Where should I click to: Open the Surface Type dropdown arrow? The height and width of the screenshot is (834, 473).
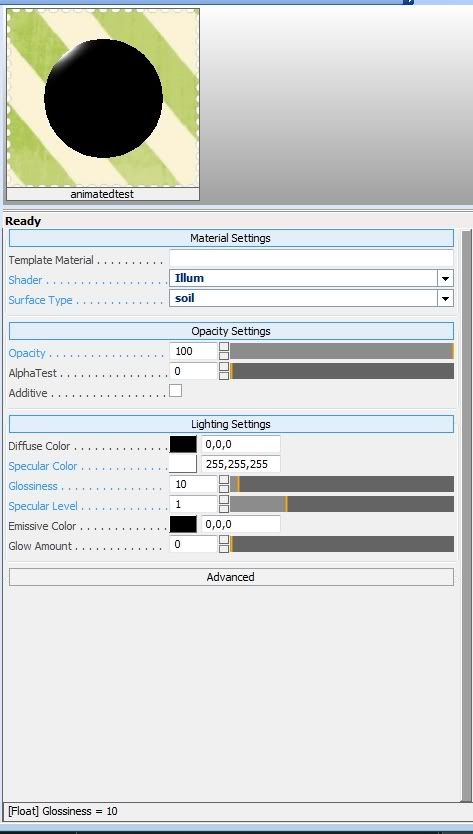tap(445, 298)
